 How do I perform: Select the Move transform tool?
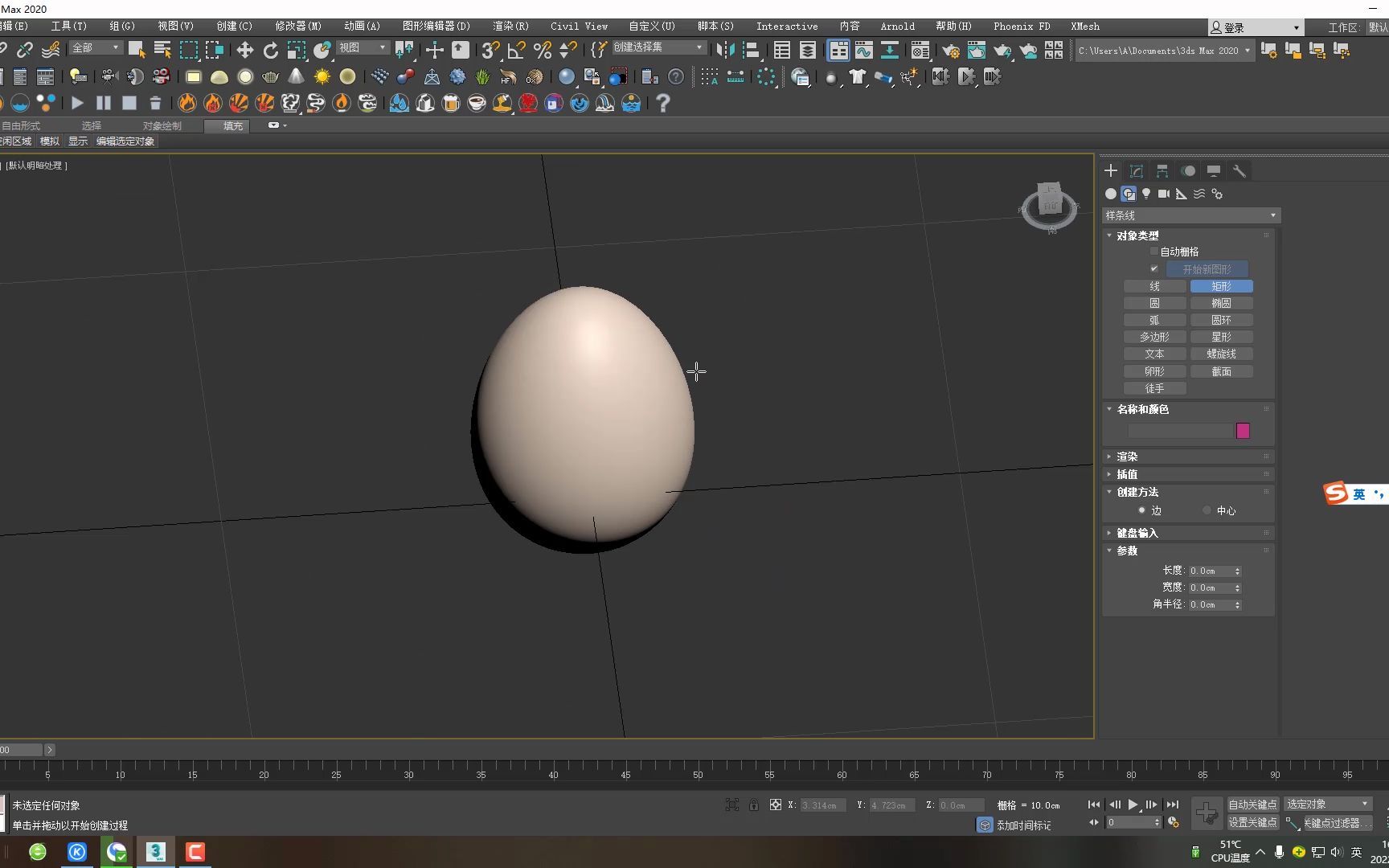[244, 50]
